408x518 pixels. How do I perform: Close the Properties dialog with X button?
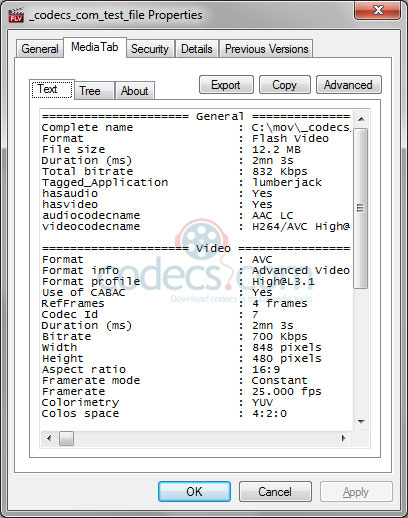pyautogui.click(x=377, y=10)
